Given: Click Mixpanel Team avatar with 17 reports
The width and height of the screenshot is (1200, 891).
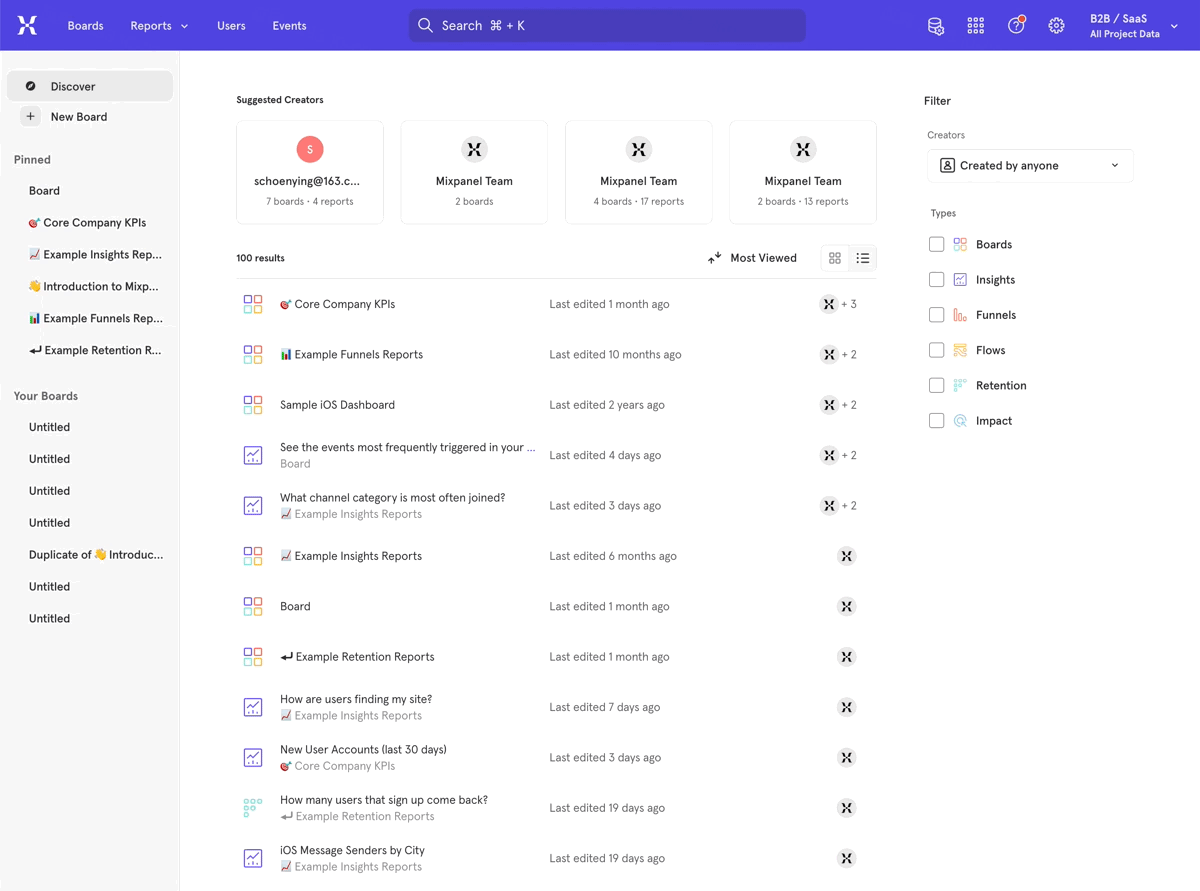Looking at the screenshot, I should 638,149.
